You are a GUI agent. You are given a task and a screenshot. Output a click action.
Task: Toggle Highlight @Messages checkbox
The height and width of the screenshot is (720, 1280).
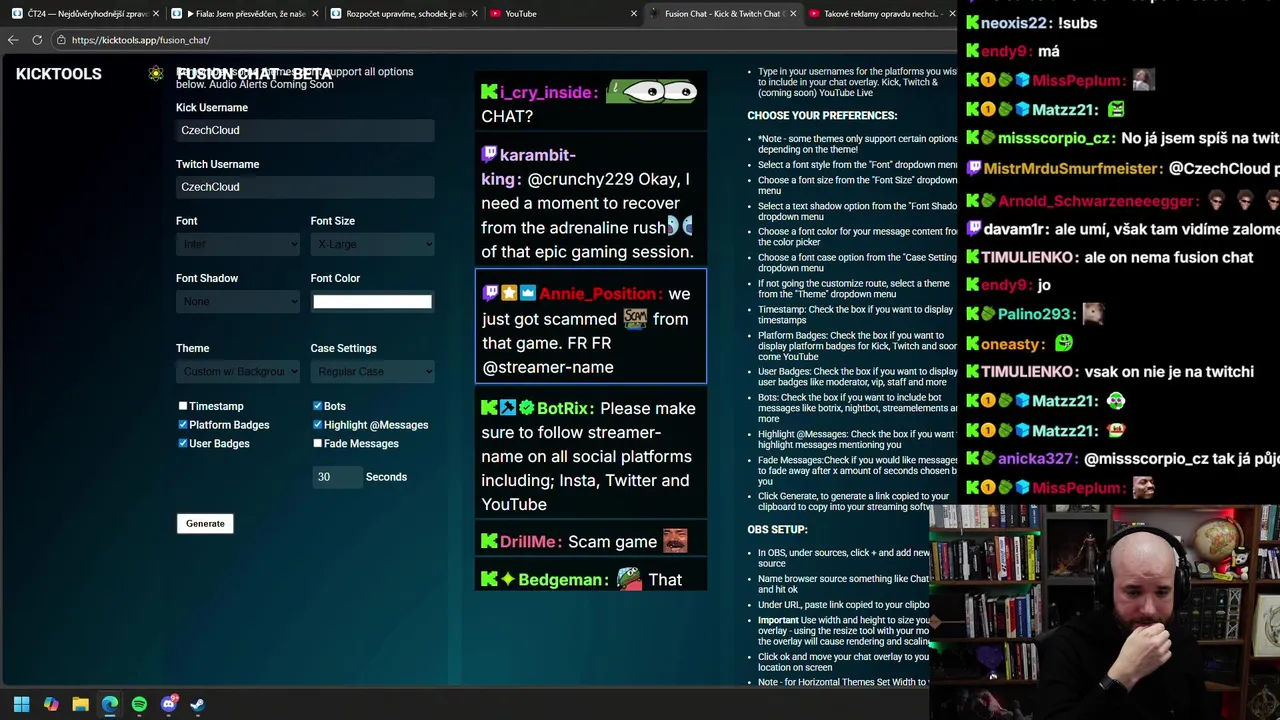point(318,425)
